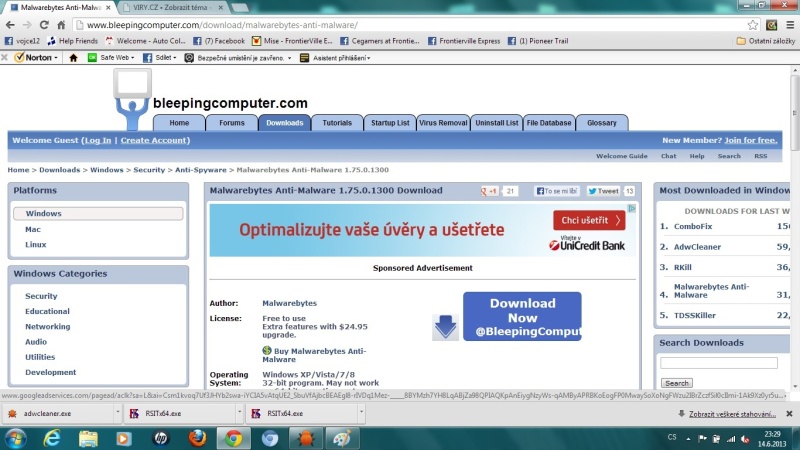Open the Chrome menu icon
The width and height of the screenshot is (800, 450).
[x=790, y=24]
